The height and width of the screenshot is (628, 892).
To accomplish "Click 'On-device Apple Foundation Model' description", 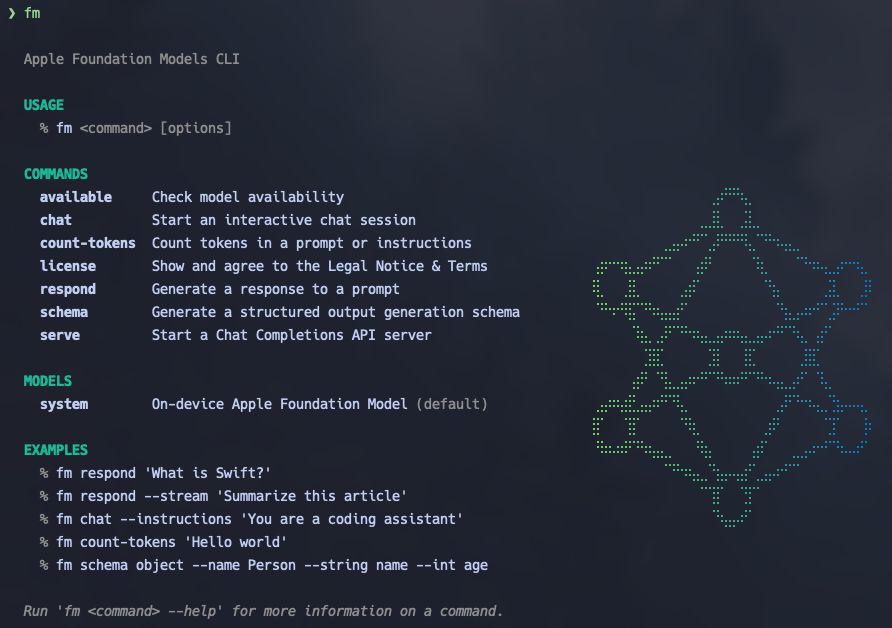I will [279, 404].
